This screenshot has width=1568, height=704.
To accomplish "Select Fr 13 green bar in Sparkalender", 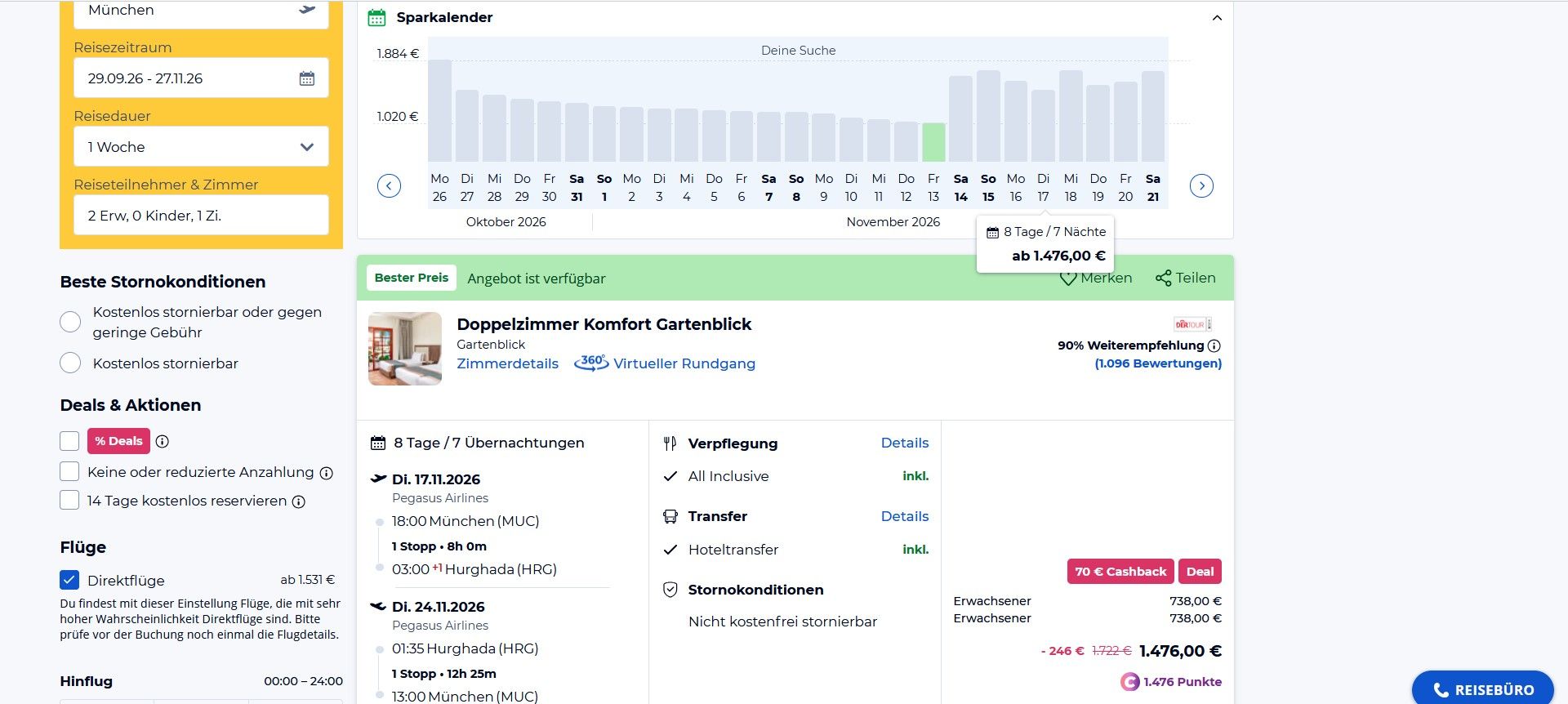I will (933, 142).
